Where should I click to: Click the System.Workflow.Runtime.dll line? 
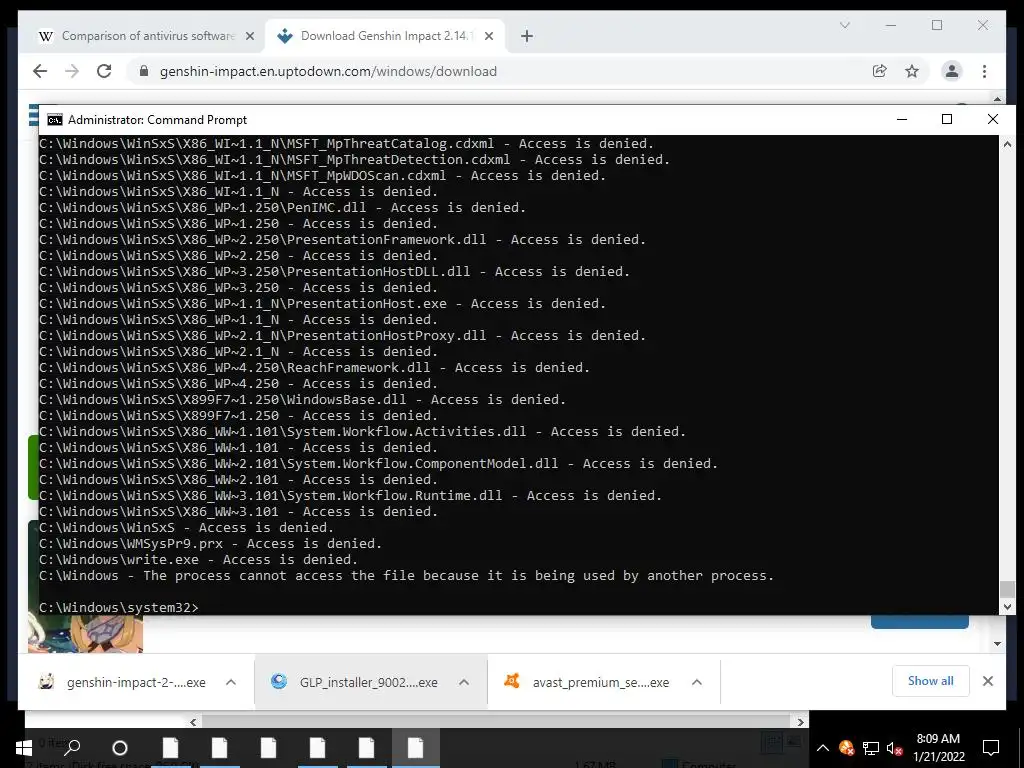350,496
